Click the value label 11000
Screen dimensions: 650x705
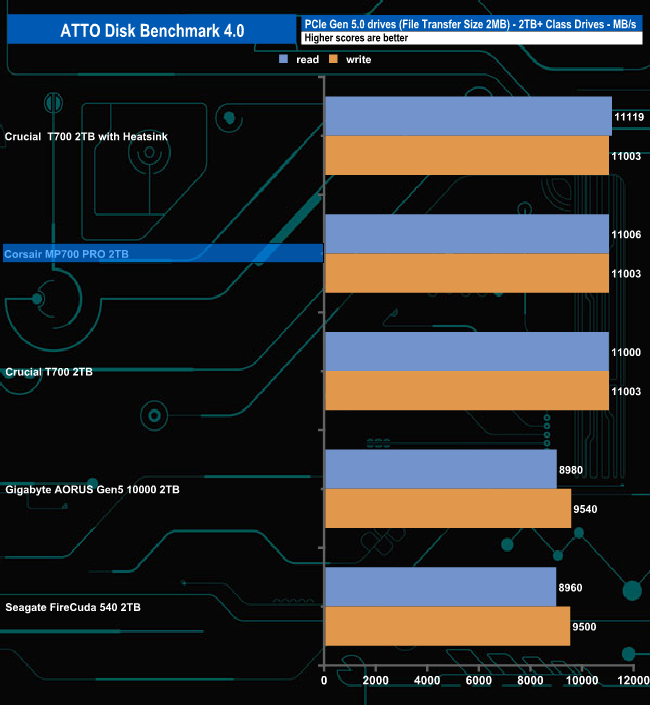626,352
